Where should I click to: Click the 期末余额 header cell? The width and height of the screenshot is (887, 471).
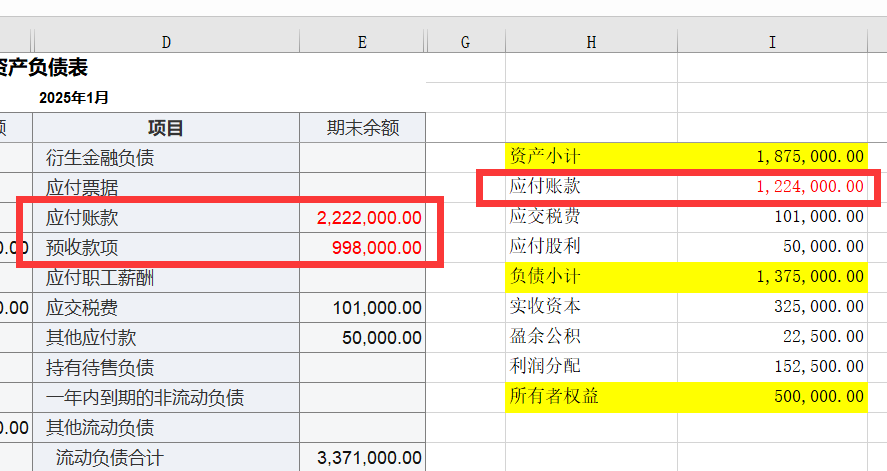click(362, 128)
